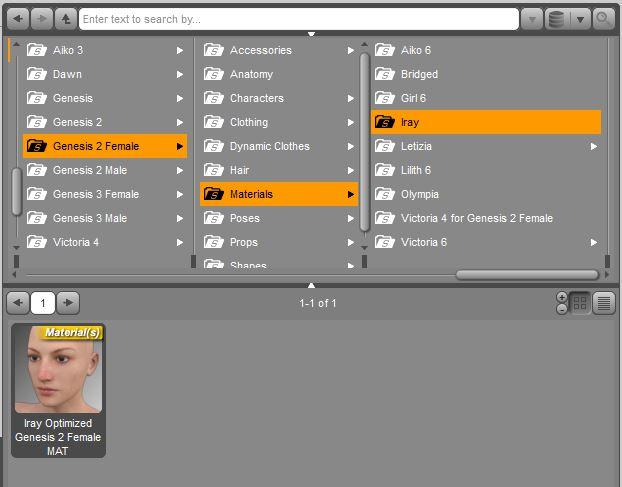Click the database content icon
The width and height of the screenshot is (622, 487).
557,19
